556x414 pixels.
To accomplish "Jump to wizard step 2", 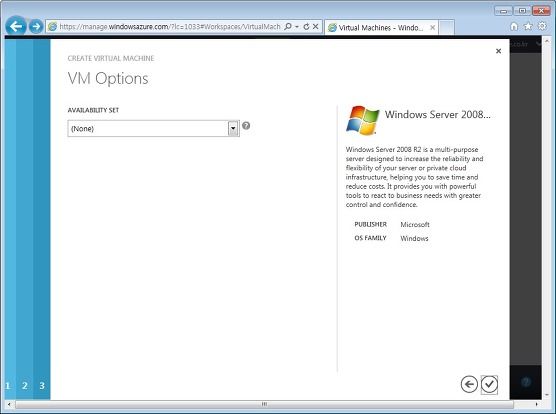I will tap(24, 386).
